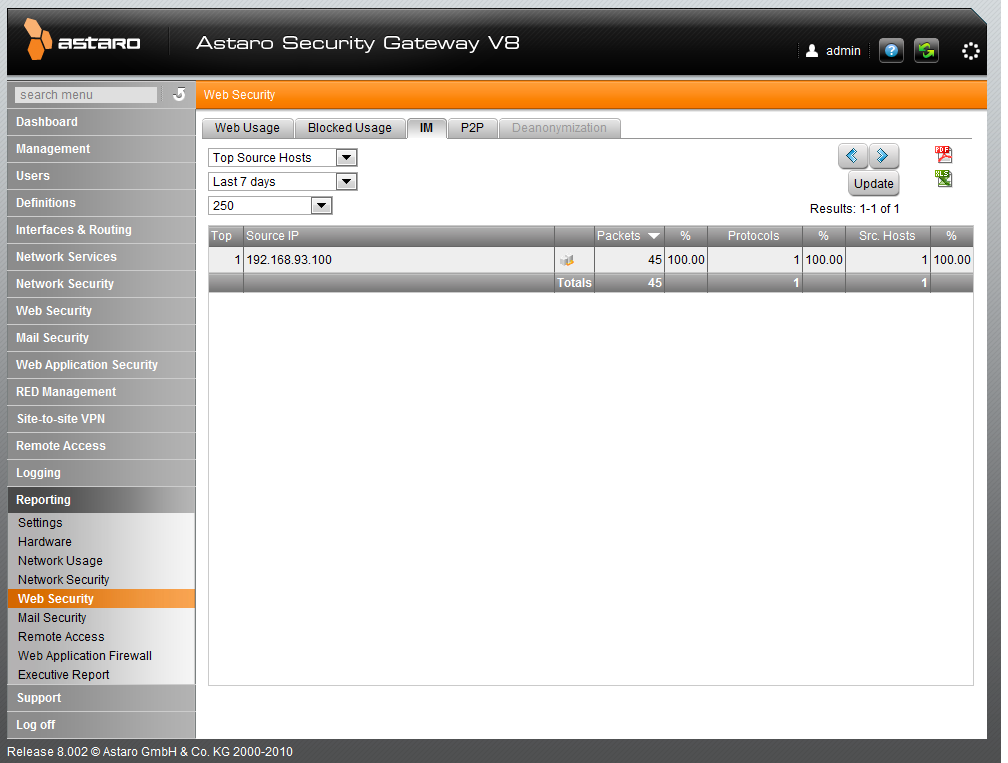Export report as XLS spreadsheet icon
1008x763 pixels.
(x=943, y=178)
